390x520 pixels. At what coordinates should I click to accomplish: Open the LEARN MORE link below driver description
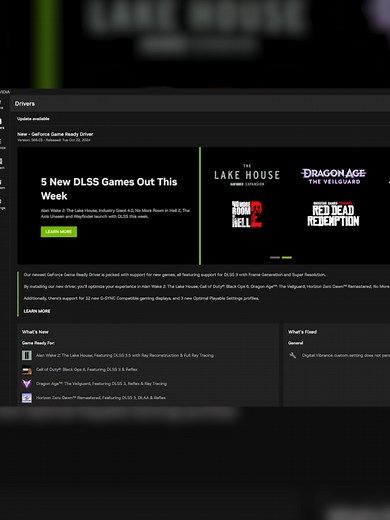tap(37, 311)
